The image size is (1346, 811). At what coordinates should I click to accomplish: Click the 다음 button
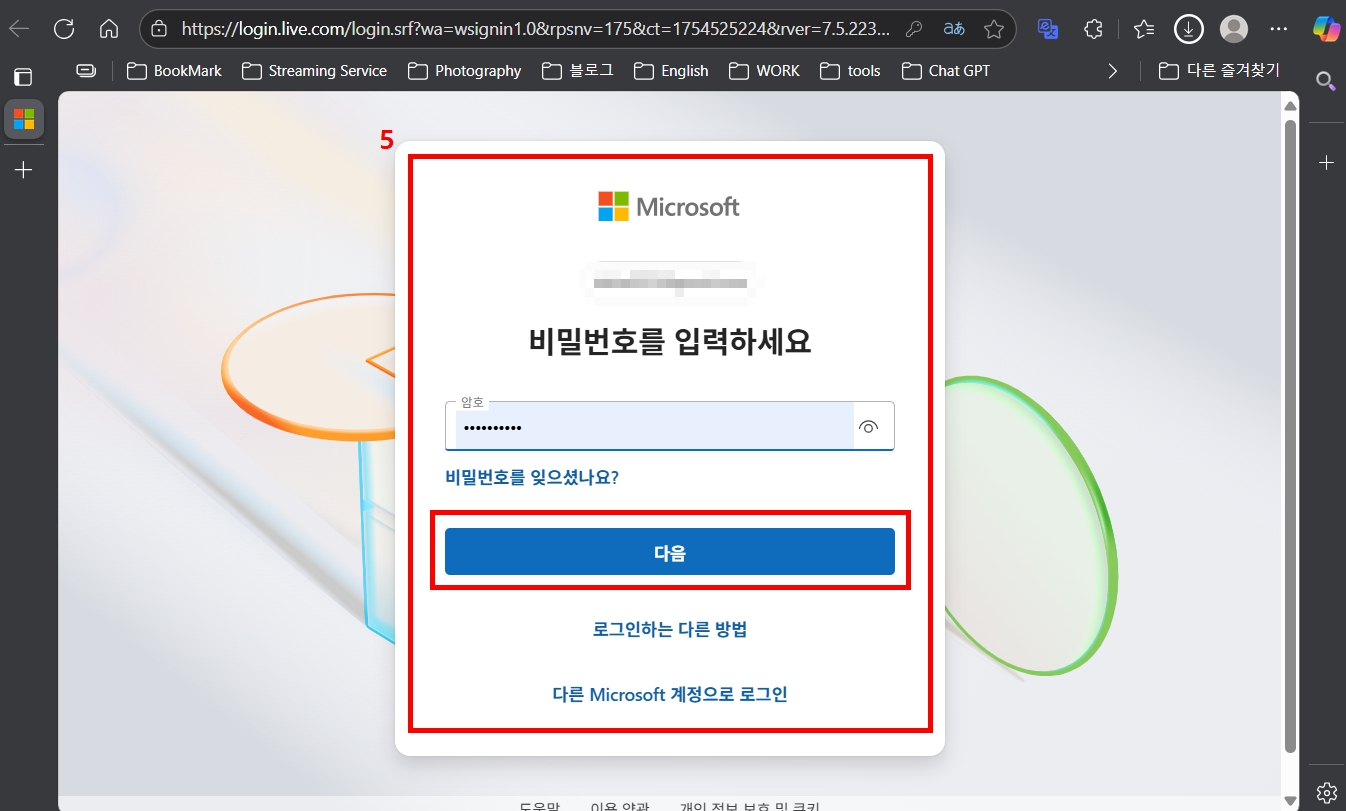pos(670,552)
